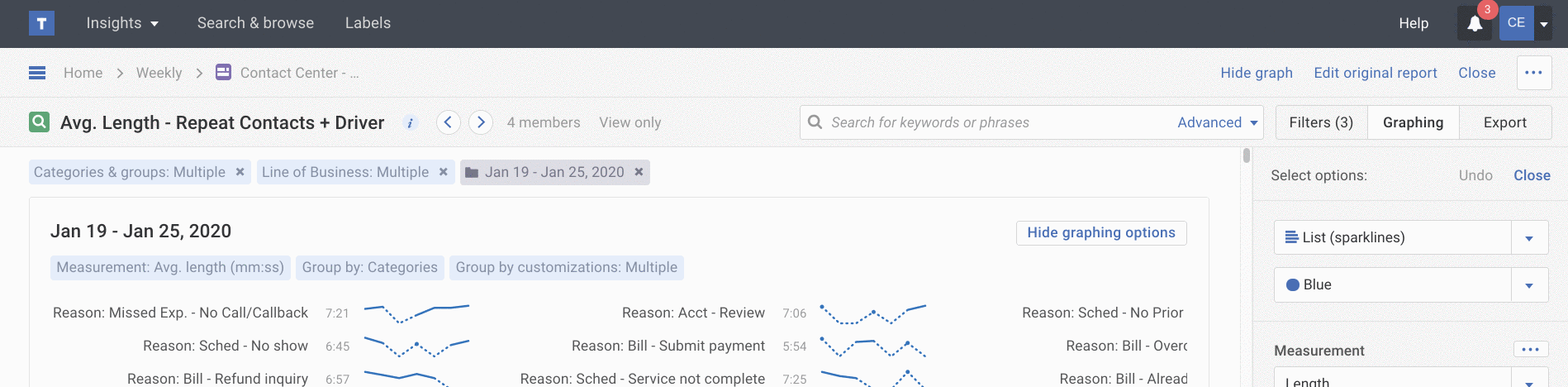Image resolution: width=1568 pixels, height=387 pixels.
Task: Remove Jan 19 - Jan 25 date filter
Action: 639,172
